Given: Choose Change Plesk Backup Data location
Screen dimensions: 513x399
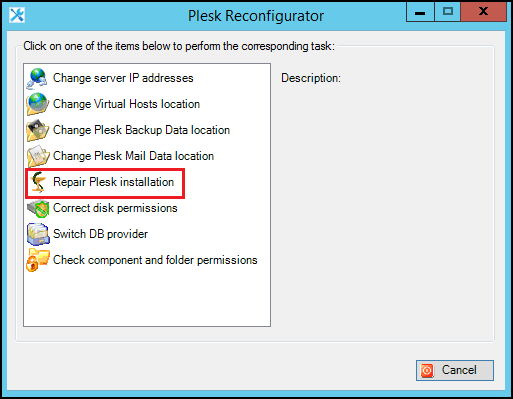Looking at the screenshot, I should click(x=141, y=130).
